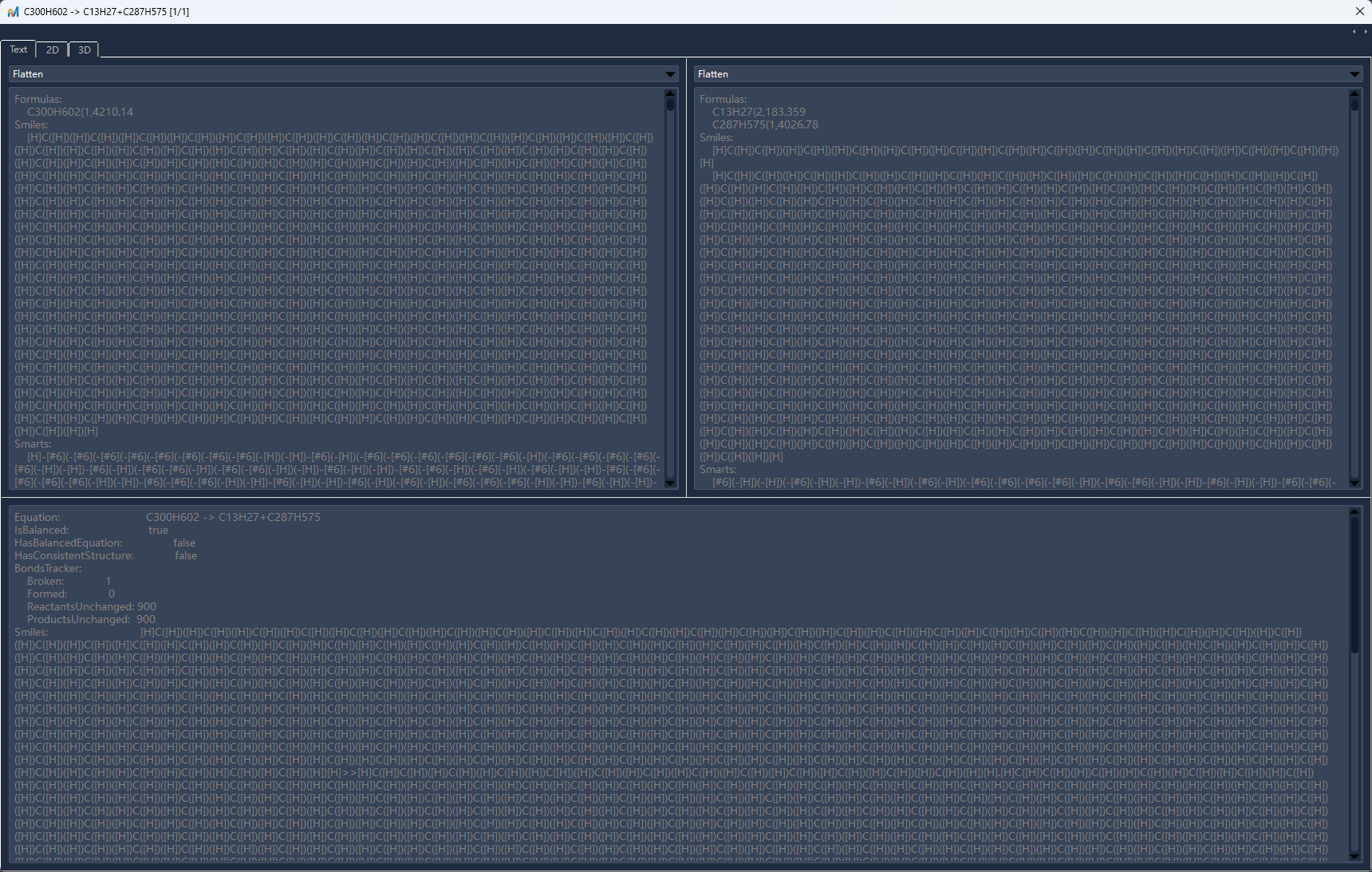Click up arrow of reactant panel scrollbar
The height and width of the screenshot is (872, 1372).
(x=670, y=93)
